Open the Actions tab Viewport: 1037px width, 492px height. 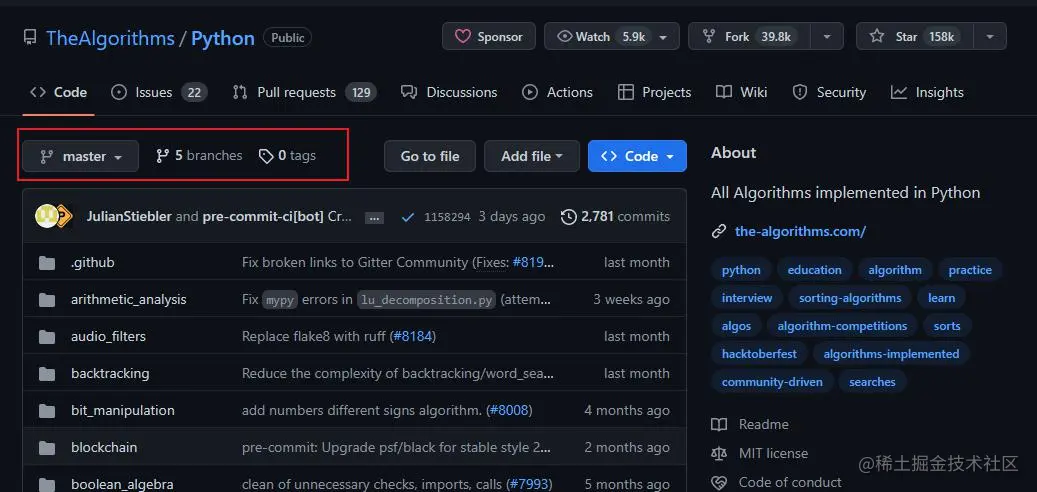click(x=558, y=93)
